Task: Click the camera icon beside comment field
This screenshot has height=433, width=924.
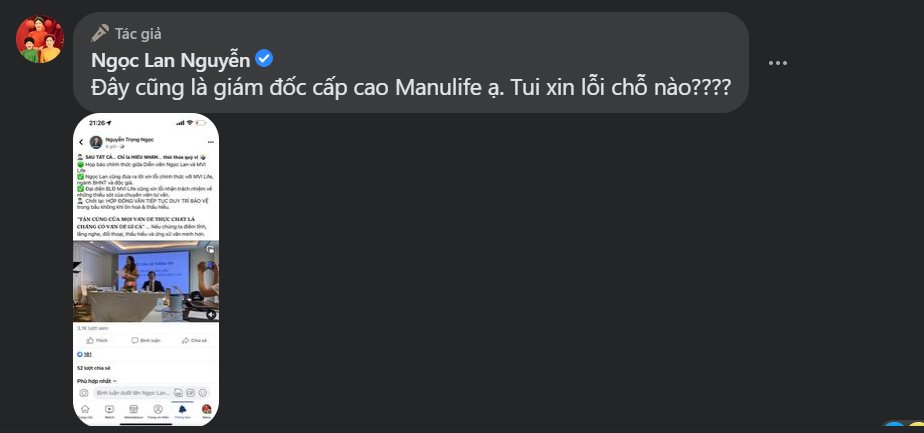Action: click(x=84, y=393)
